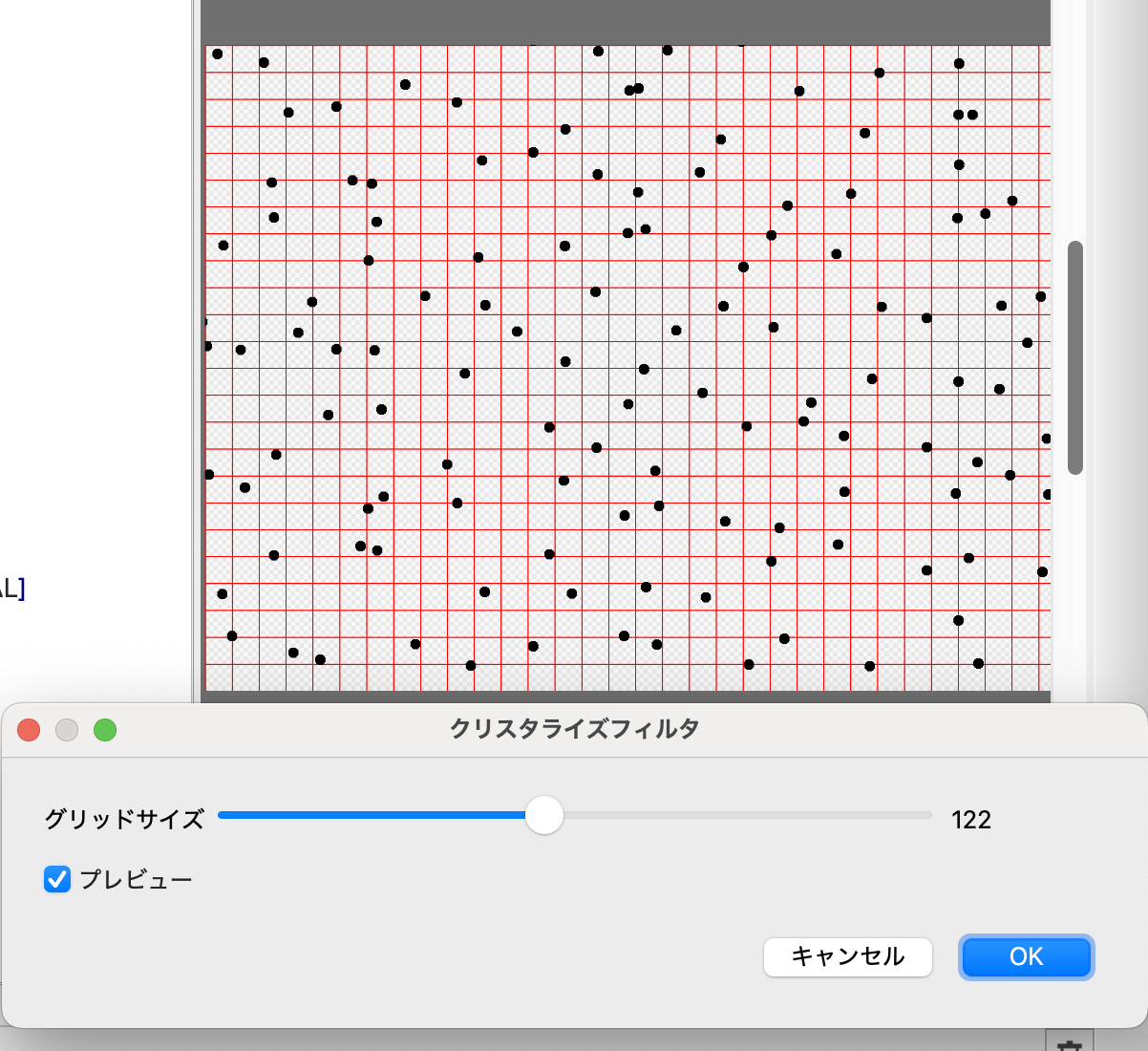1148x1051 pixels.
Task: Uncheck プレビュー to disable live preview
Action: (x=57, y=879)
